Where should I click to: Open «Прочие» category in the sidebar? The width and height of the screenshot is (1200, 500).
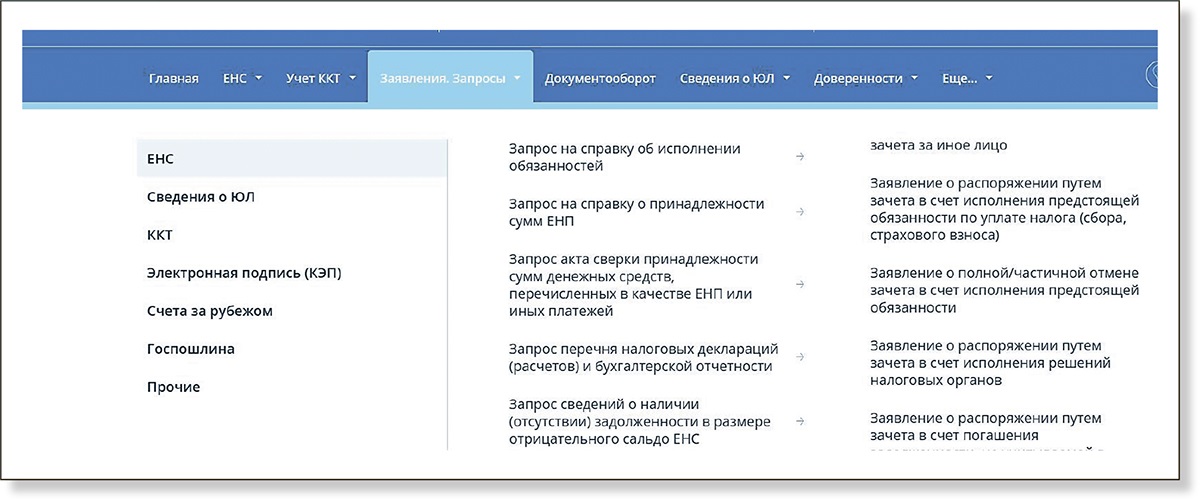(x=174, y=387)
